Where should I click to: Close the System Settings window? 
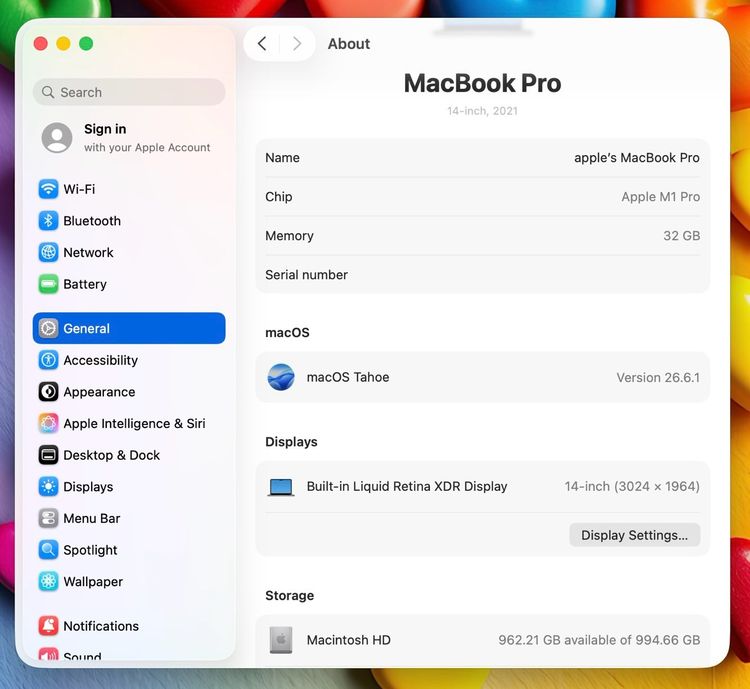(x=41, y=44)
